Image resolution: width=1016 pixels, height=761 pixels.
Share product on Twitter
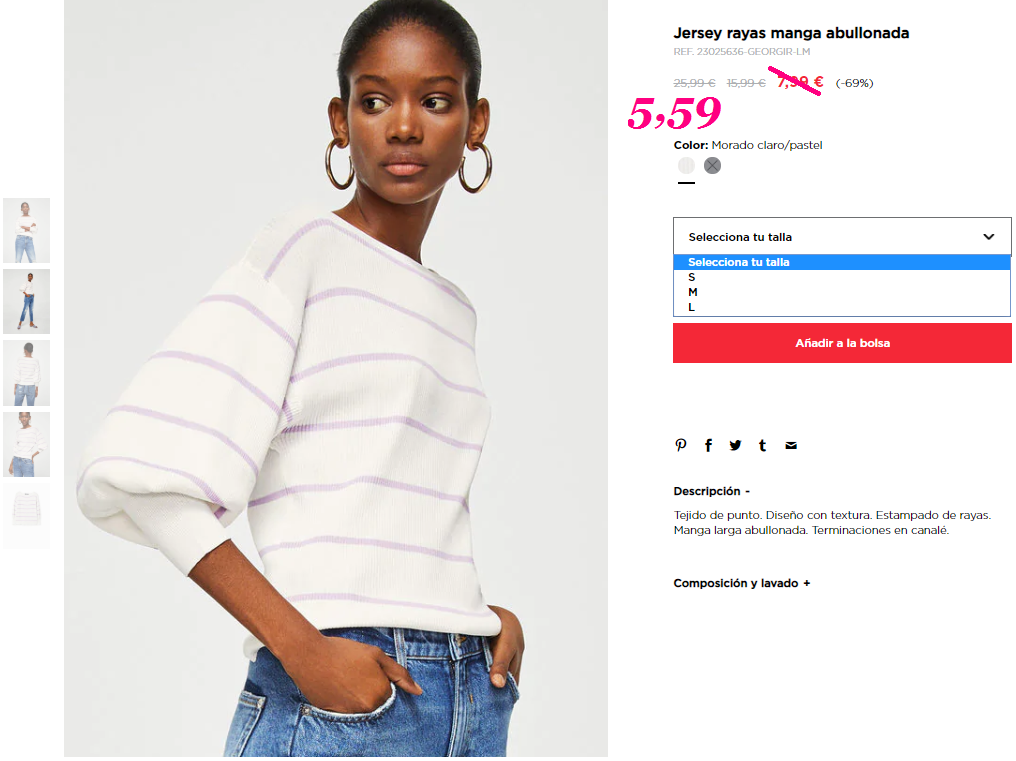735,445
